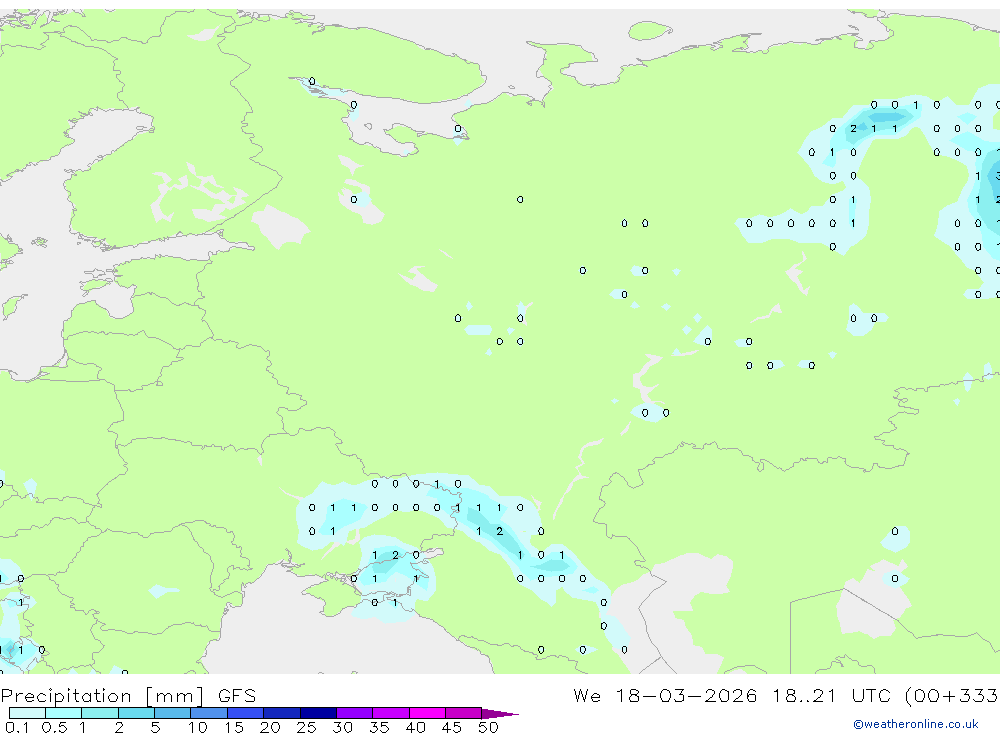Click the '(00+333' forecast offset text
Screen dimensions: 1000x733
pos(952,695)
